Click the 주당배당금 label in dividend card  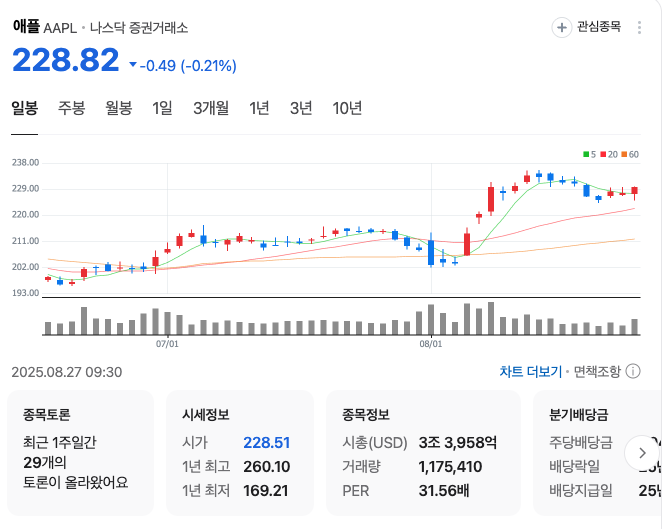pos(581,442)
